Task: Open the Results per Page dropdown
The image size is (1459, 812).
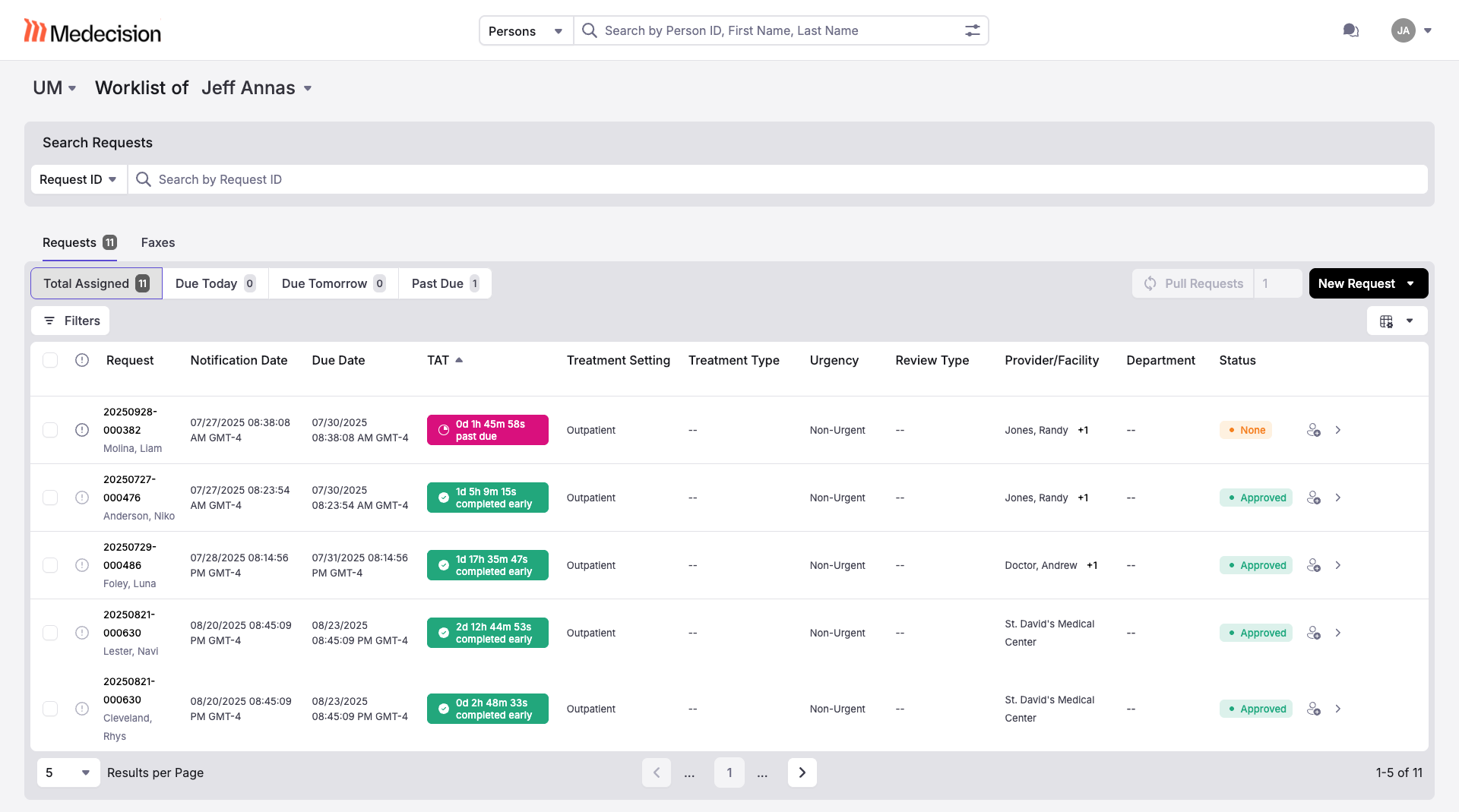Action: [x=68, y=773]
